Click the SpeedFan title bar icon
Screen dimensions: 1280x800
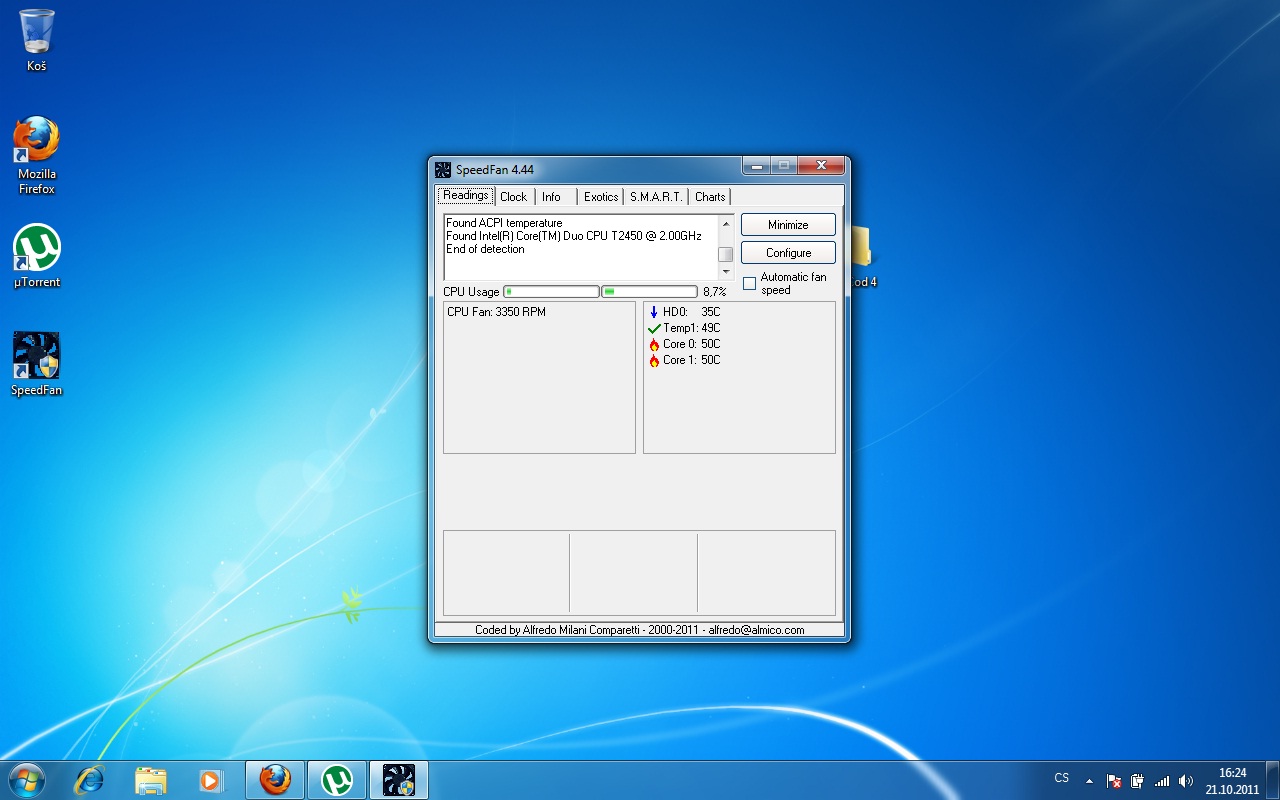[443, 169]
